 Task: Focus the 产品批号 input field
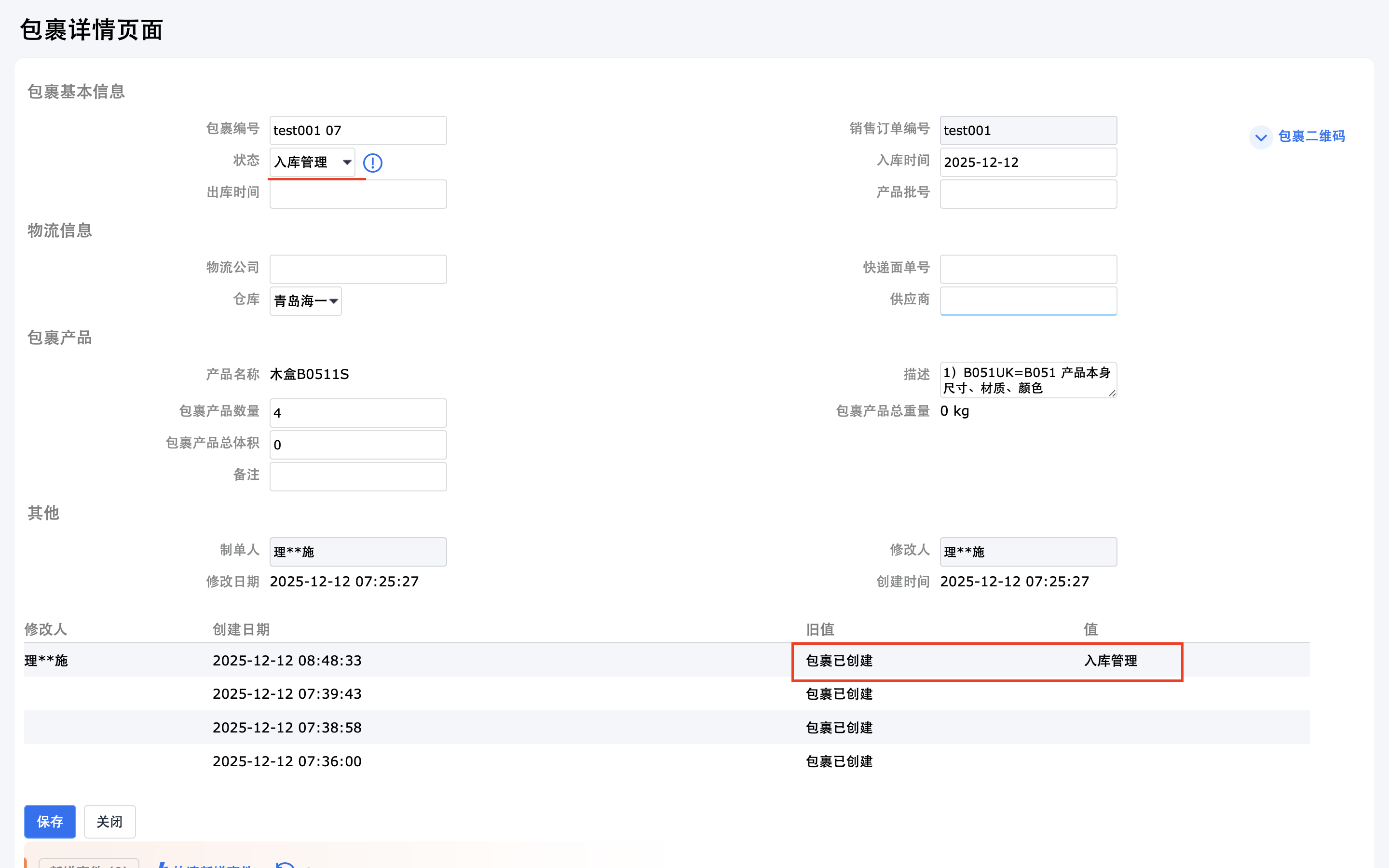[1027, 194]
